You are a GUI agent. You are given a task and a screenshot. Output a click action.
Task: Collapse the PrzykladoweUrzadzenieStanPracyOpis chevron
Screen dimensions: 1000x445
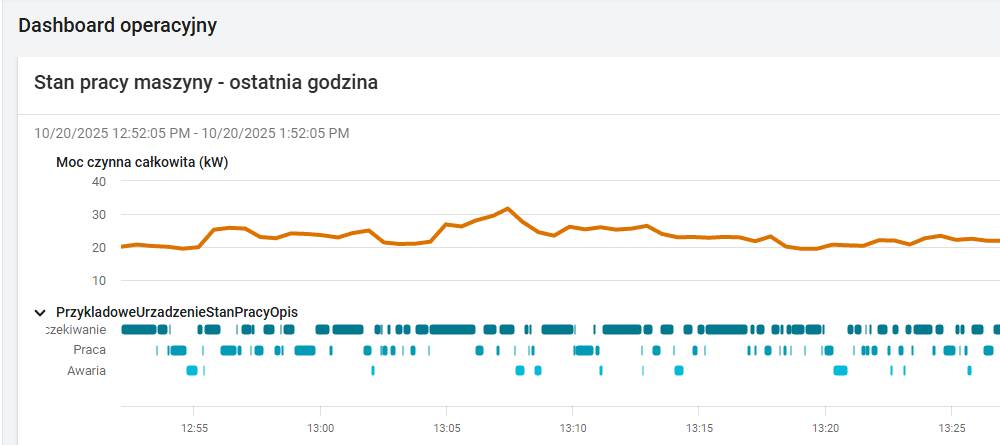pos(41,312)
